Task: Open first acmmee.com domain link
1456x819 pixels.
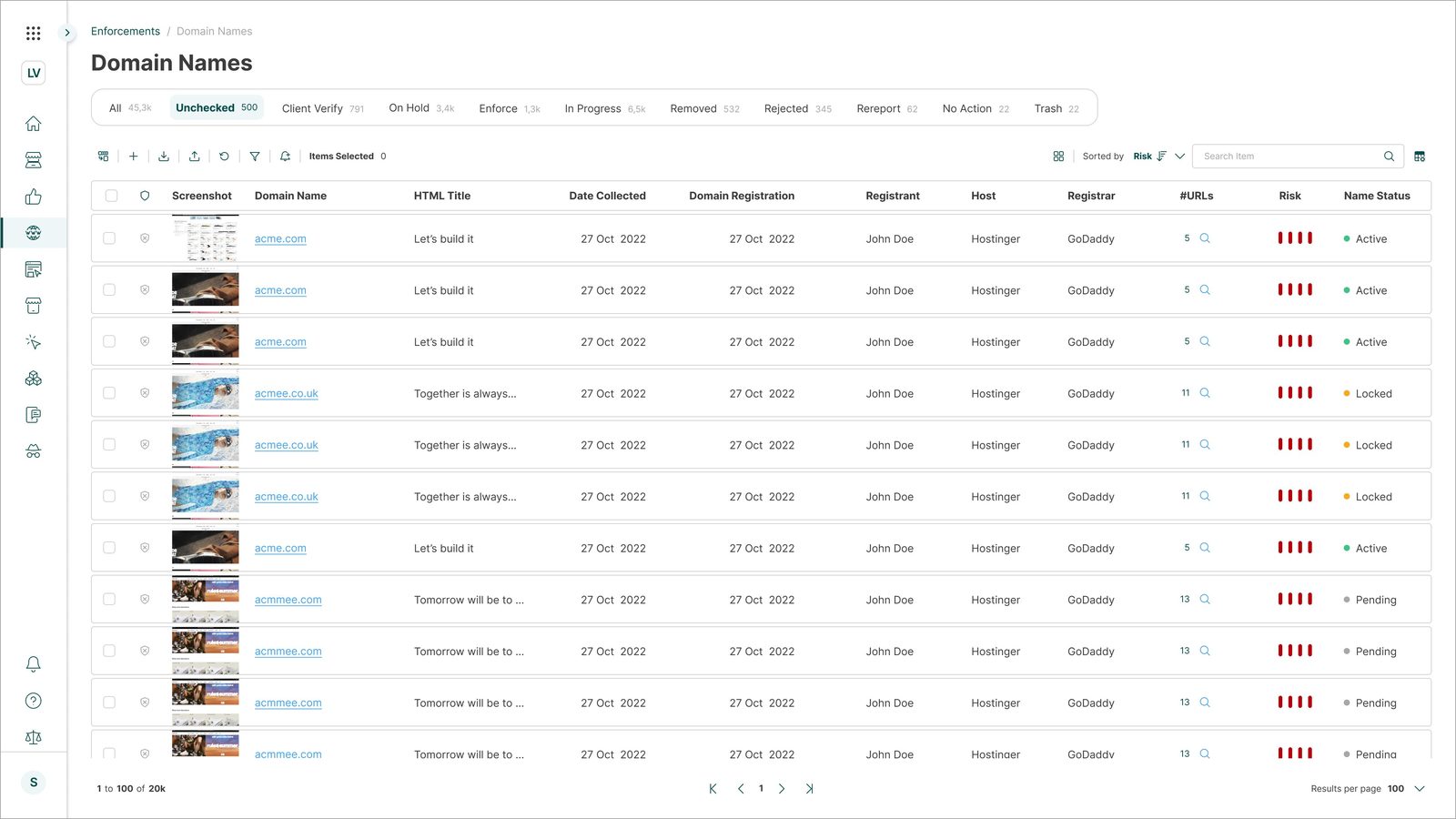Action: [x=288, y=601]
